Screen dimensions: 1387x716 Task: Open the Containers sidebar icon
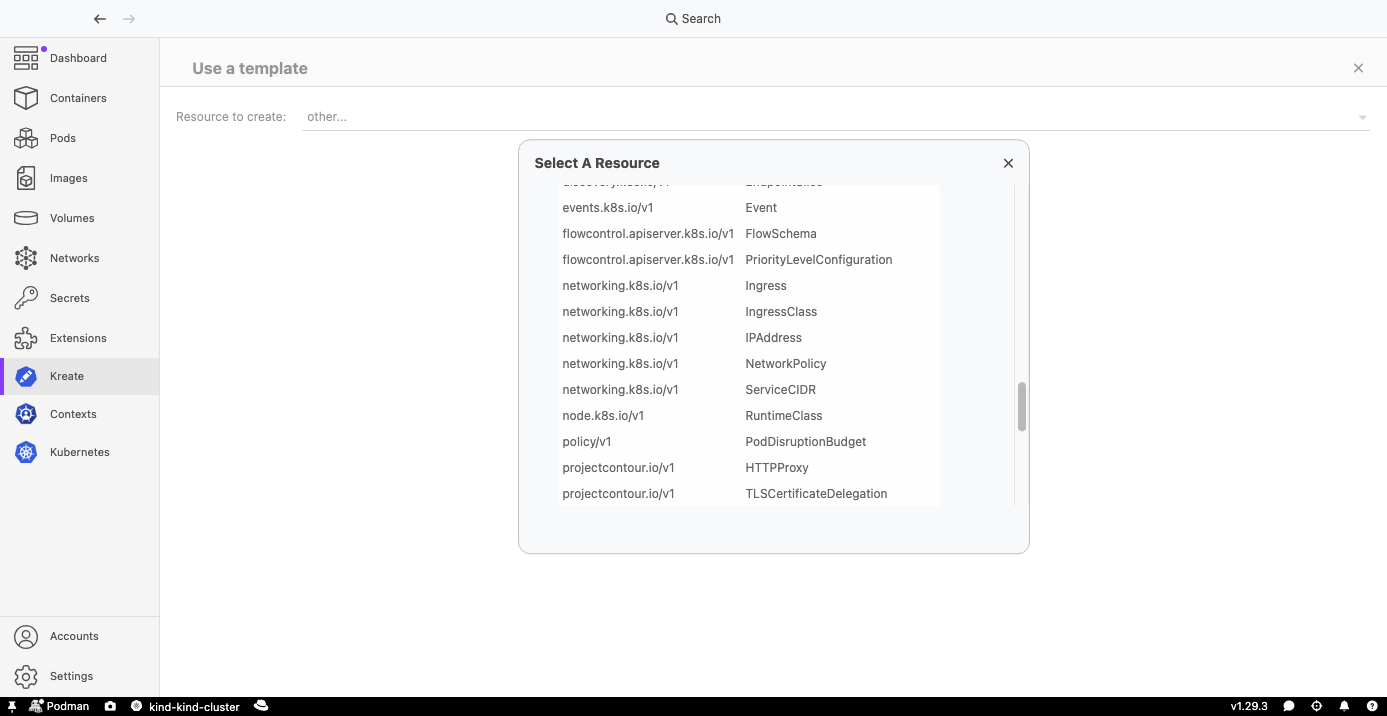[x=26, y=98]
